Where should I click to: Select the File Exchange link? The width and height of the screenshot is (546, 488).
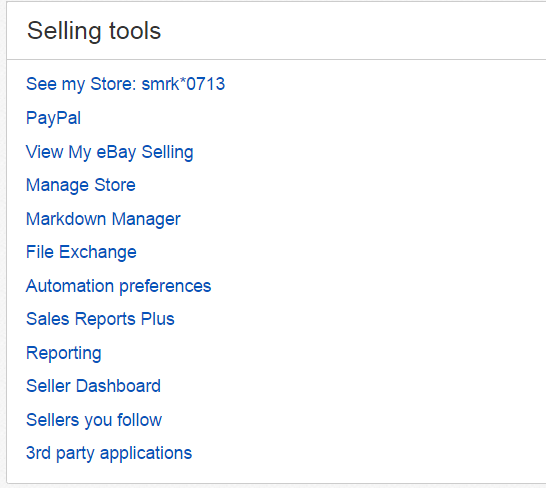tap(81, 252)
